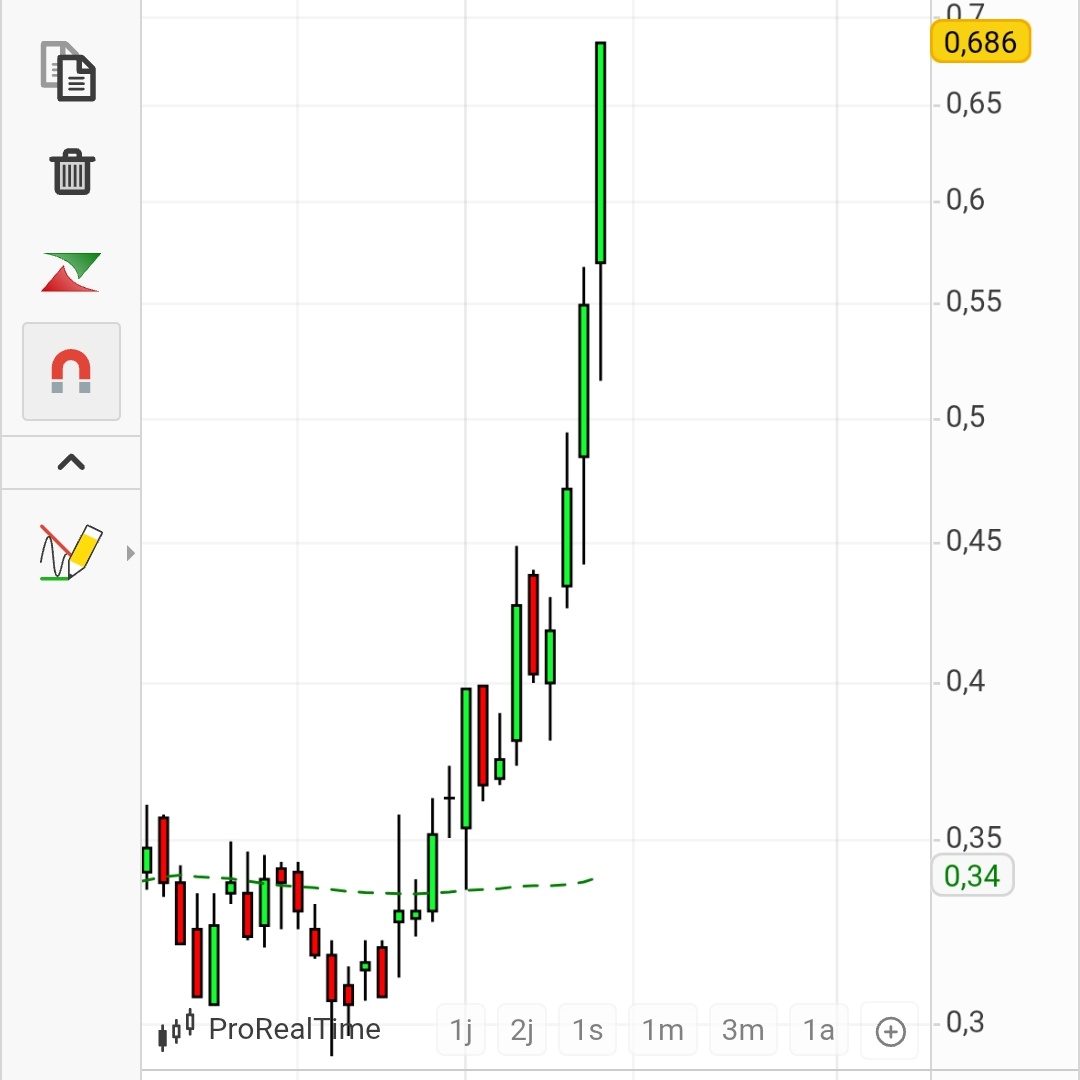1080x1080 pixels.
Task: Select the trash delete icon
Action: 70,172
